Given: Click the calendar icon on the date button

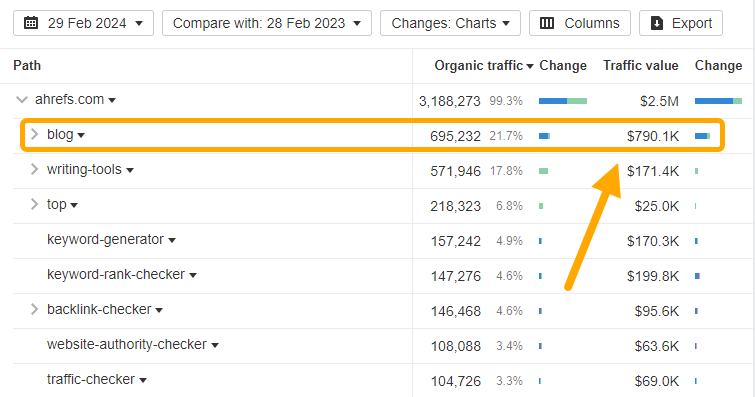Looking at the screenshot, I should coord(31,23).
